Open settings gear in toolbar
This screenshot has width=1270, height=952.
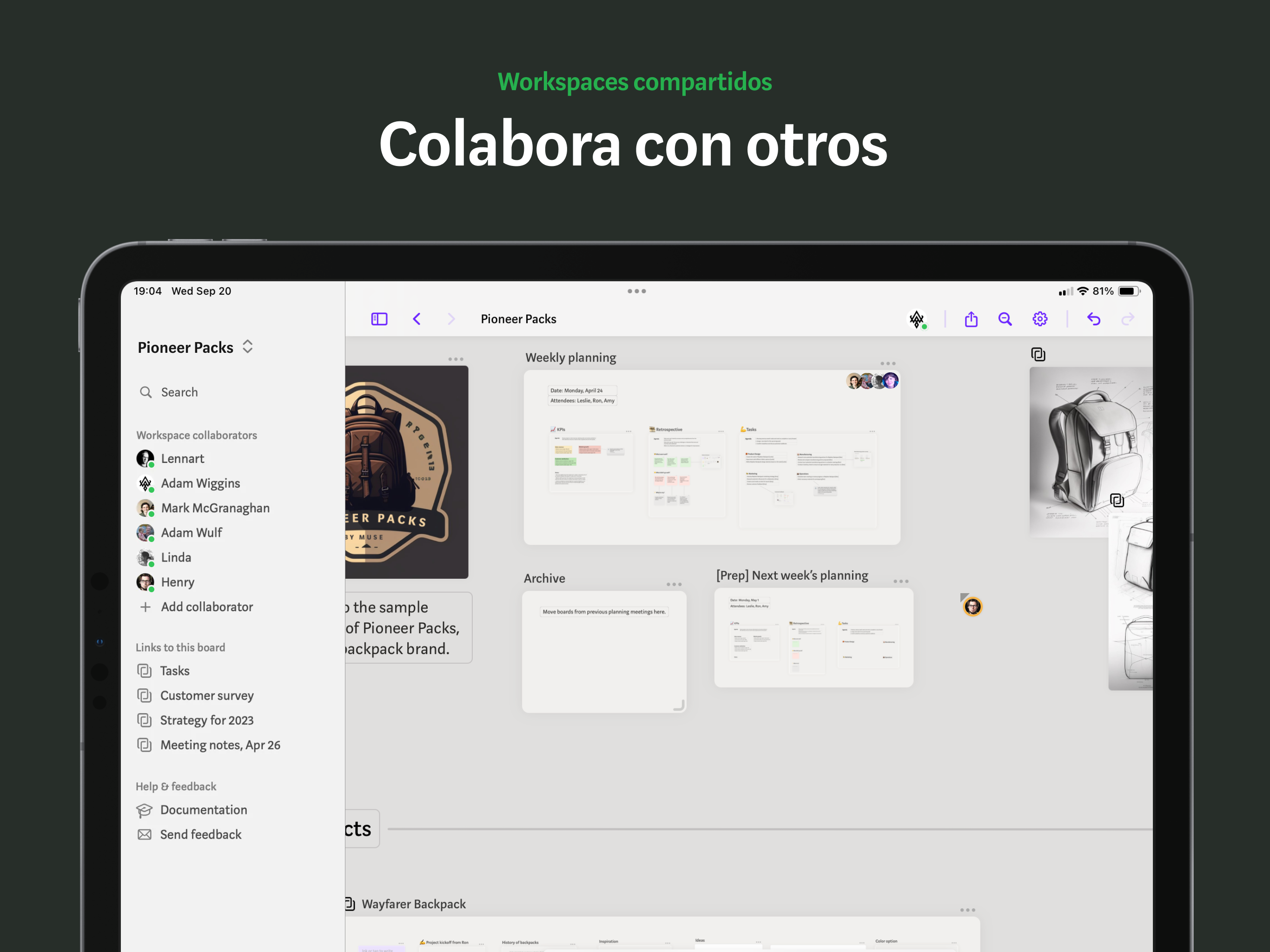point(1040,319)
